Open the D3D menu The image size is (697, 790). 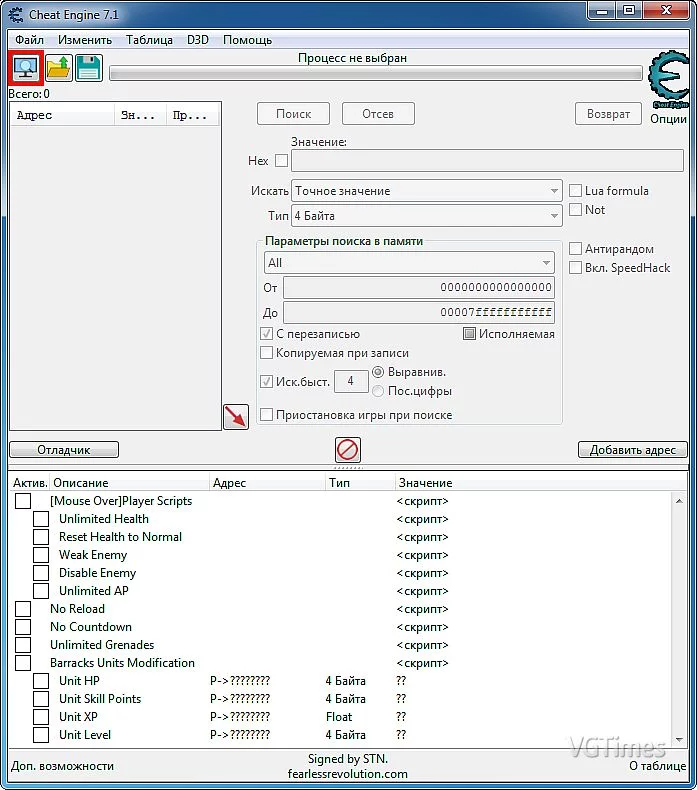tap(198, 40)
